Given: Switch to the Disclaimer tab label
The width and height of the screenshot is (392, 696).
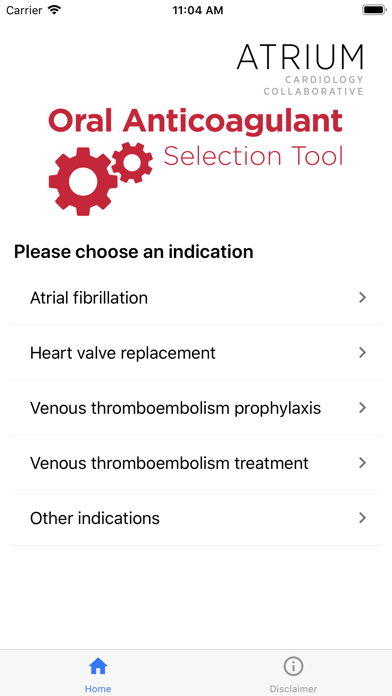Looking at the screenshot, I should tap(293, 689).
